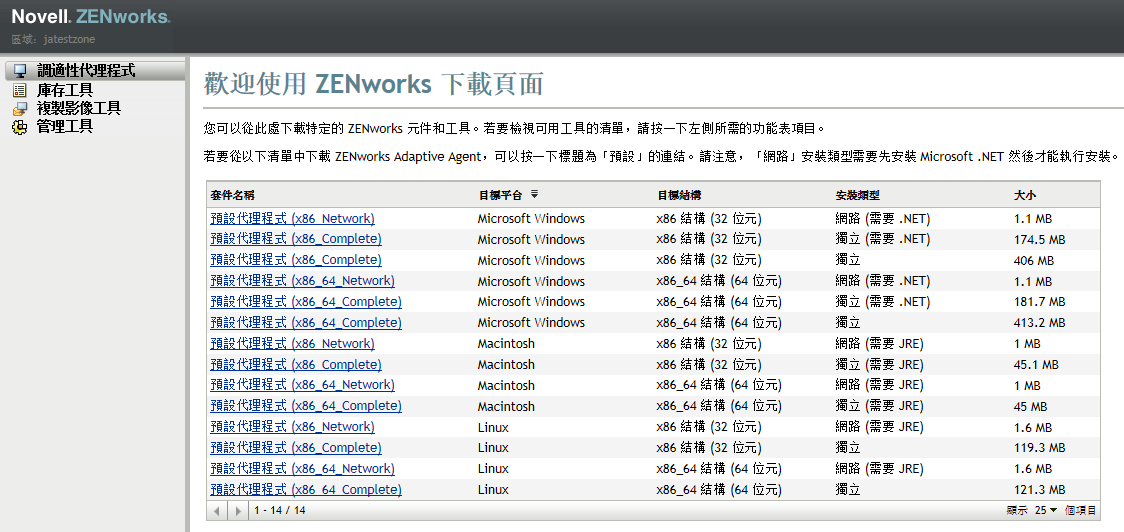This screenshot has width=1124, height=532.
Task: Sort by the 目標結構 column header
Action: 679,195
